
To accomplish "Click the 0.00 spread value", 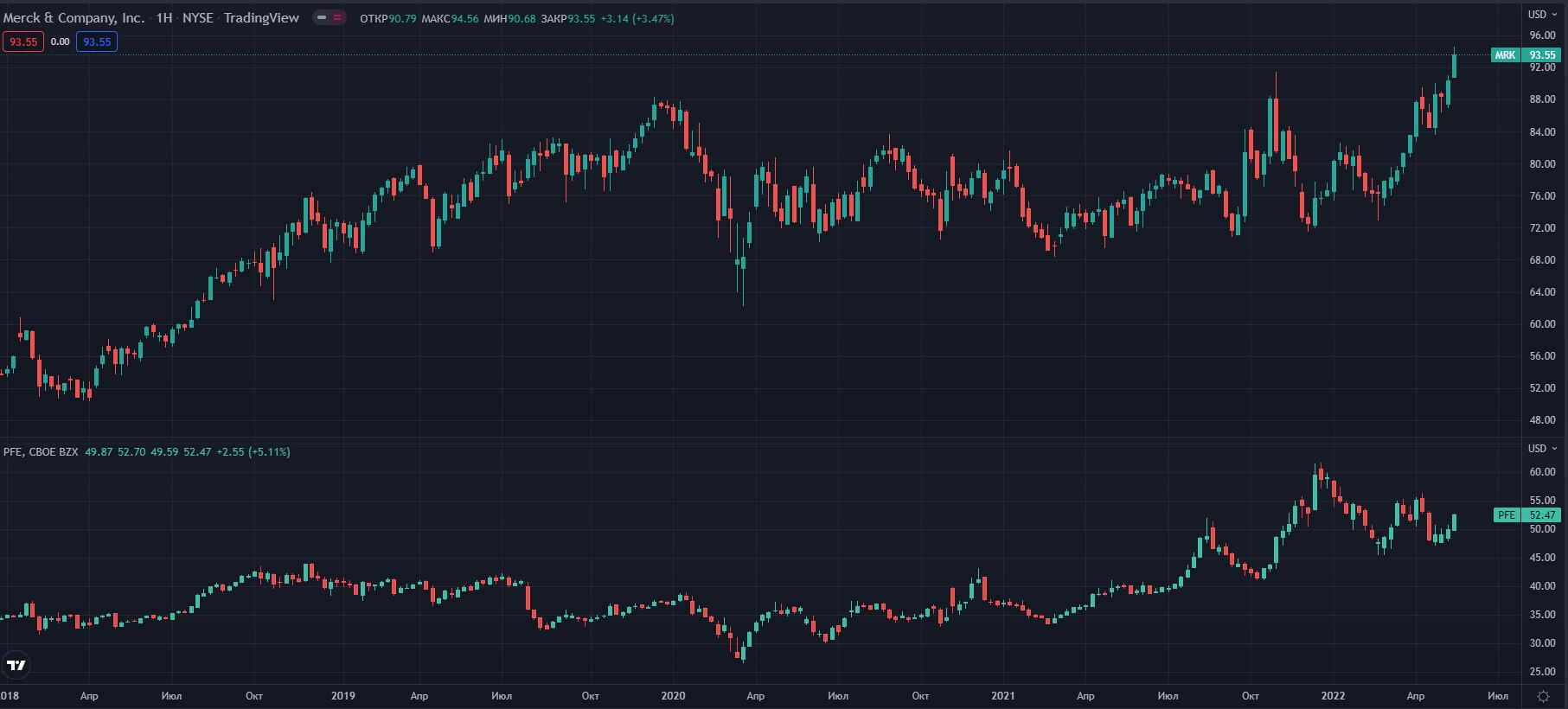I will tap(60, 42).
